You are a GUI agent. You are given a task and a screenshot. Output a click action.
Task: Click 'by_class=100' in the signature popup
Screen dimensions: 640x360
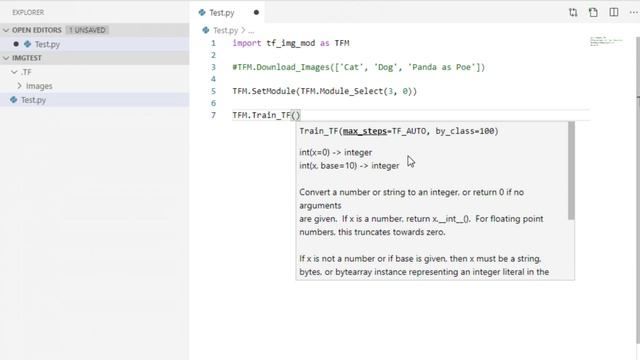click(464, 131)
